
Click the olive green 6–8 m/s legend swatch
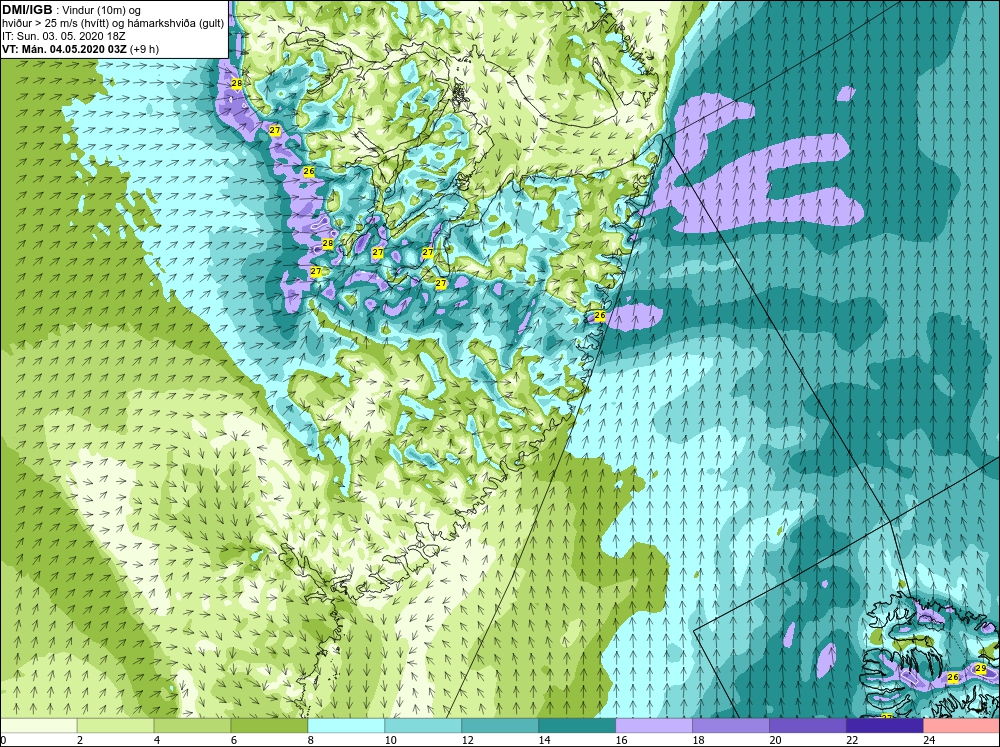click(x=269, y=725)
